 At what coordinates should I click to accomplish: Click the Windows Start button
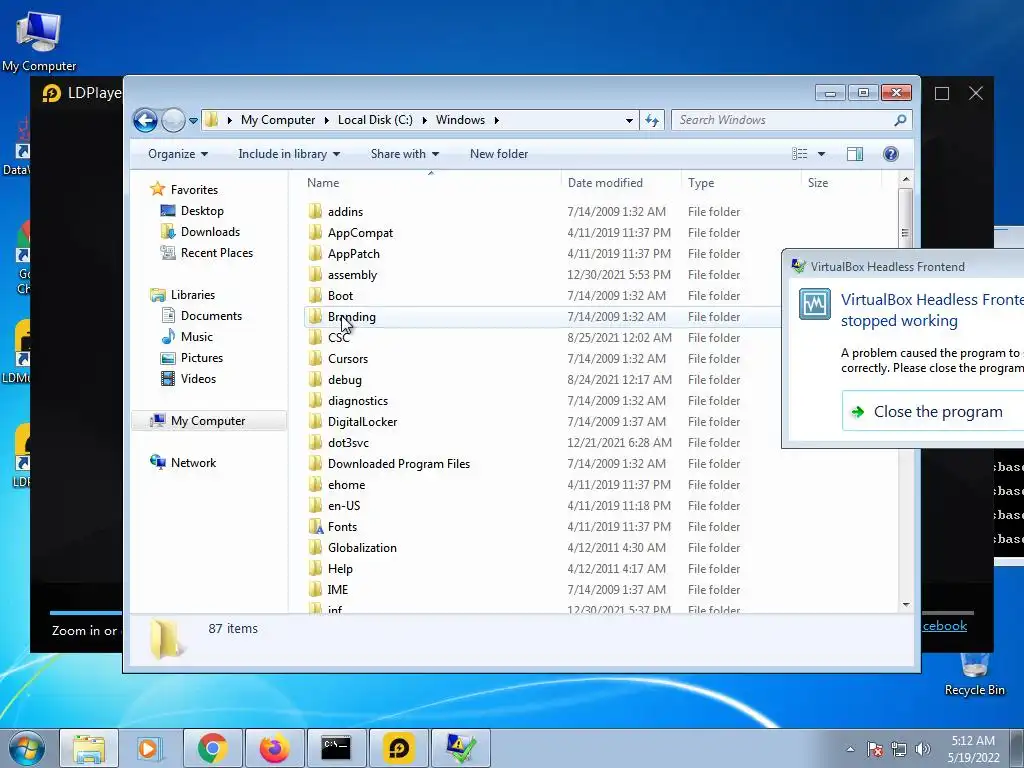tap(27, 748)
